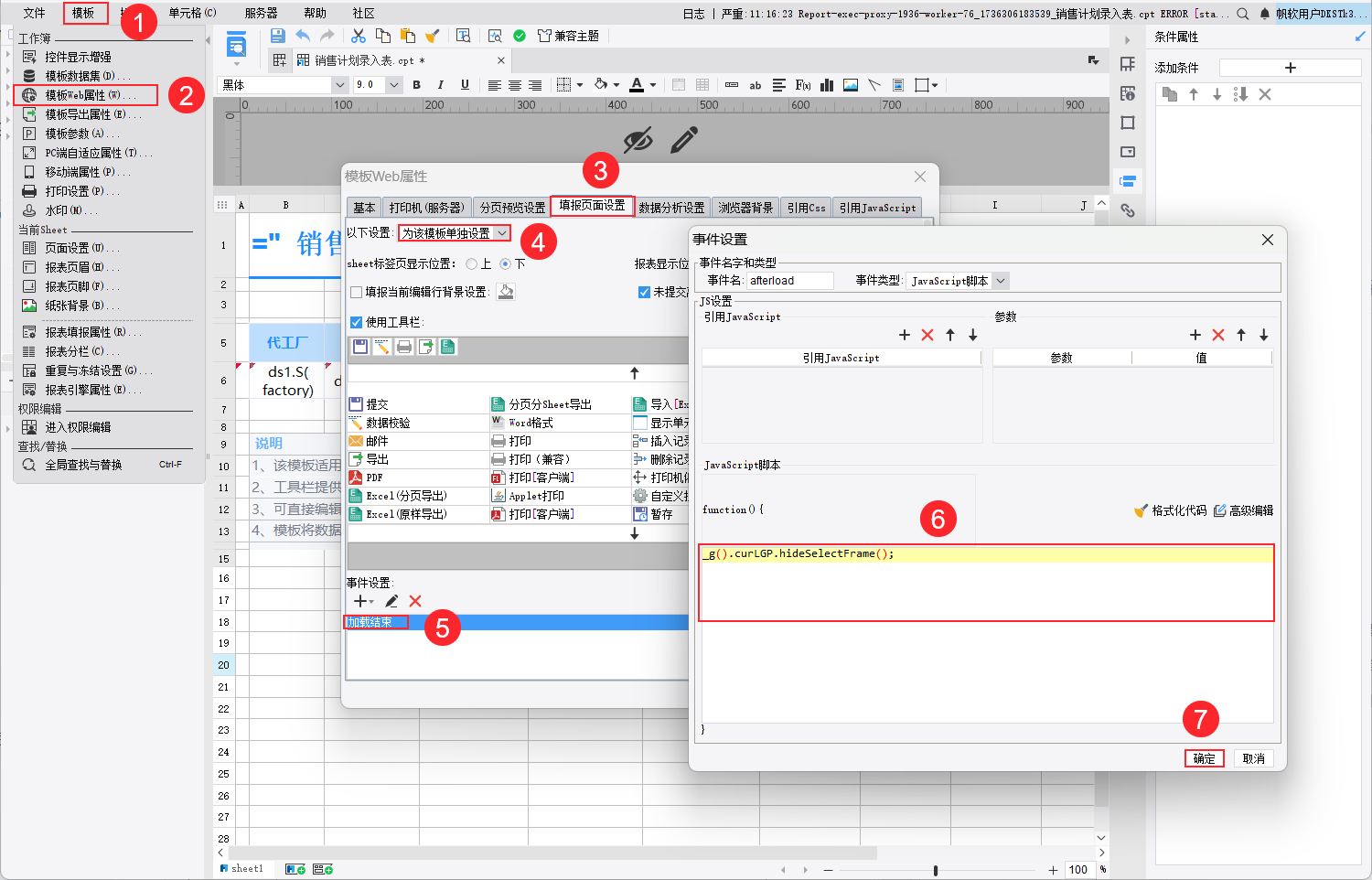Add 引用JavaScript entry with plus icon
Image resolution: width=1372 pixels, height=880 pixels.
point(905,335)
